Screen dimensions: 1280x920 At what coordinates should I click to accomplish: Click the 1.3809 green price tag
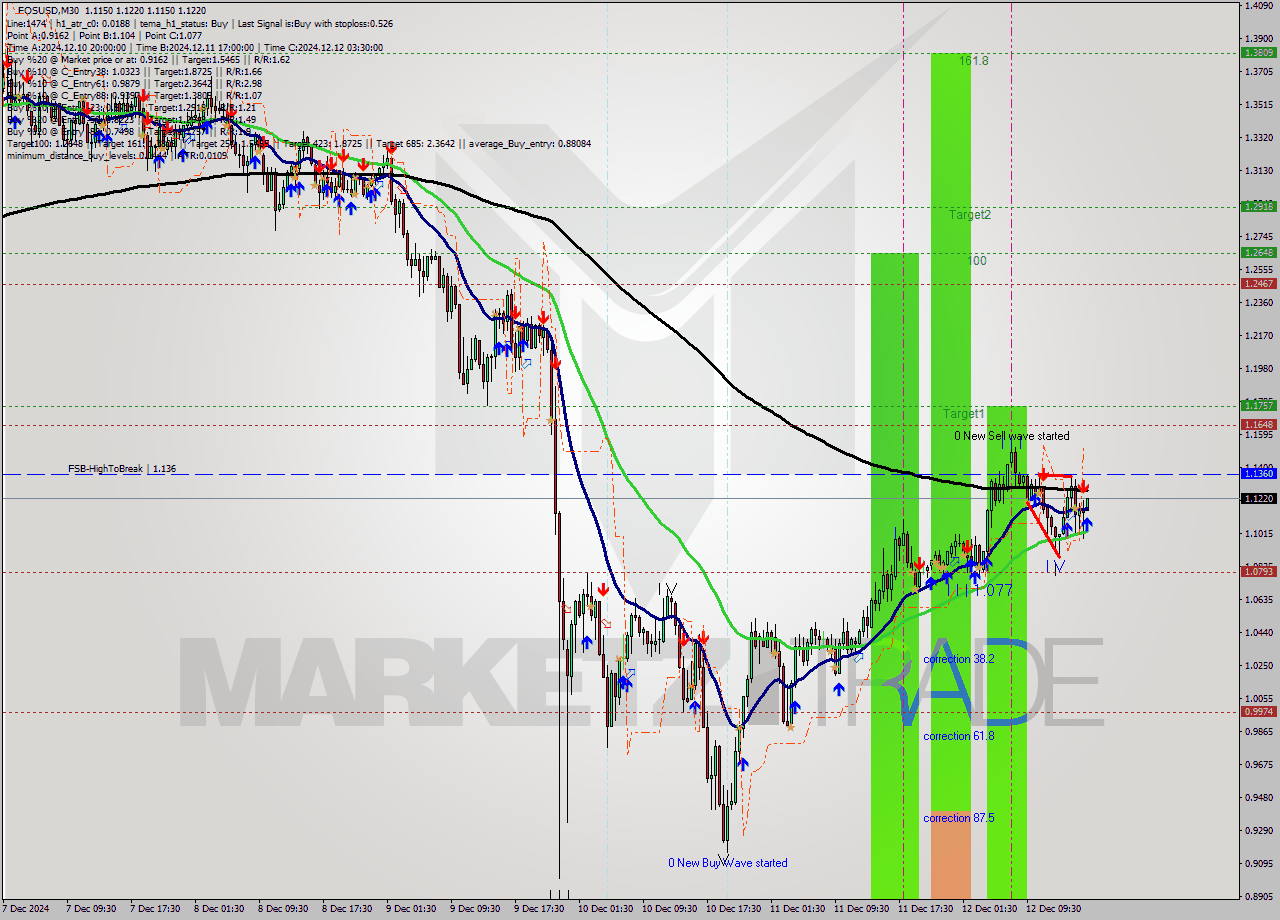[x=1258, y=52]
